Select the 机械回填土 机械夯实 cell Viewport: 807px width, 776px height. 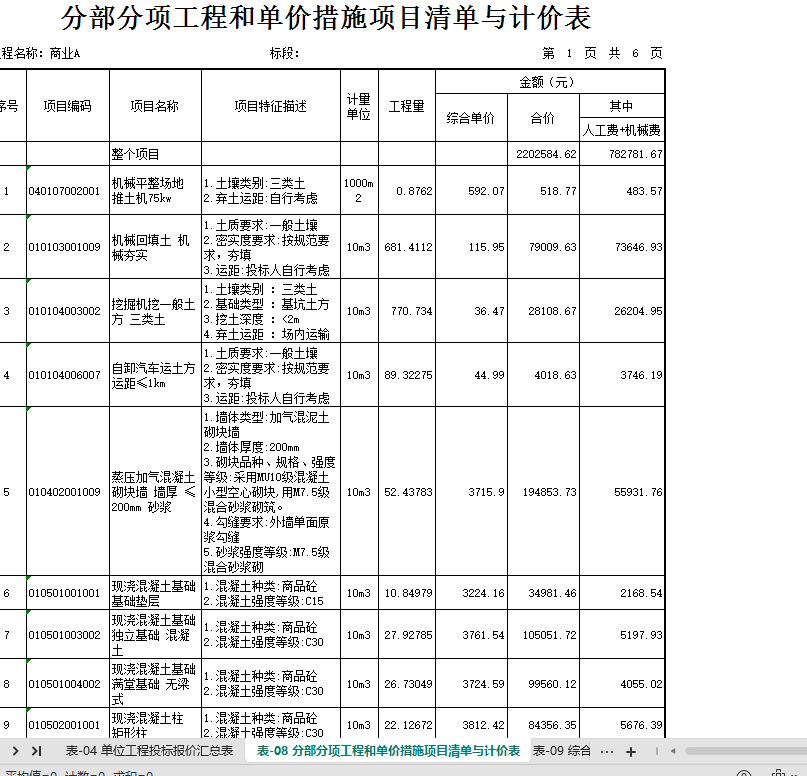tap(155, 246)
